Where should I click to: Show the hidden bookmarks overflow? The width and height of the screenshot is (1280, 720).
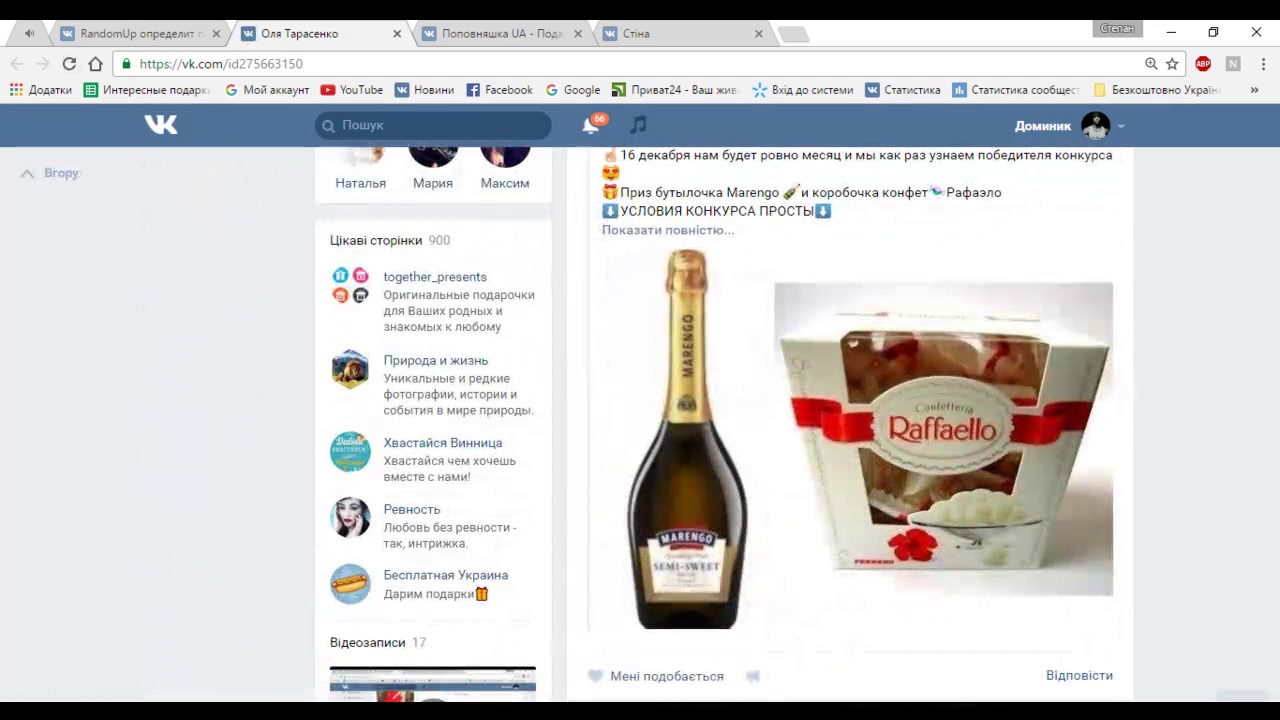1254,90
